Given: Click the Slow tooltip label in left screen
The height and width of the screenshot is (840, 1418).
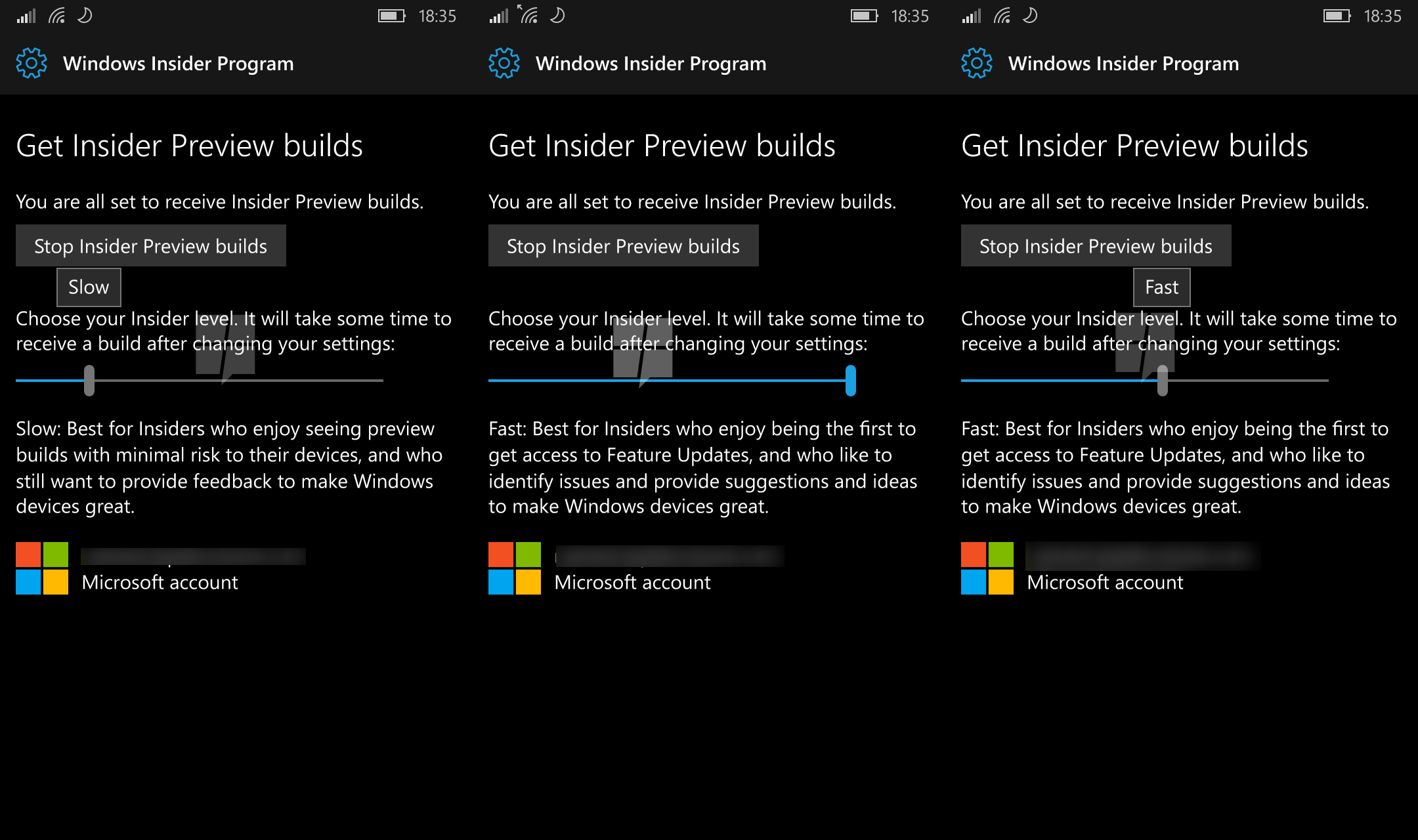Looking at the screenshot, I should coord(89,287).
